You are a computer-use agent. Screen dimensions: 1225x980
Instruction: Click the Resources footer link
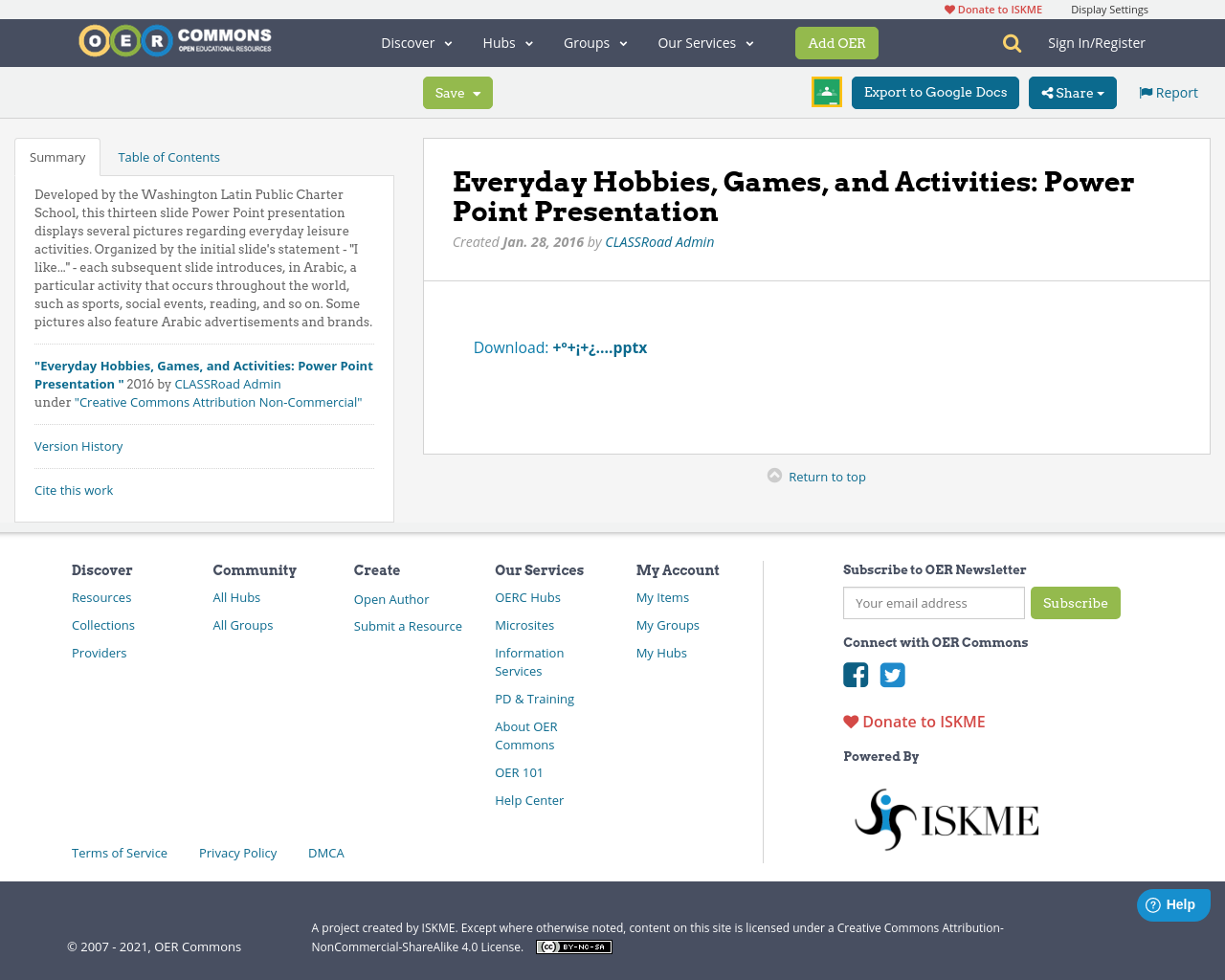point(101,597)
